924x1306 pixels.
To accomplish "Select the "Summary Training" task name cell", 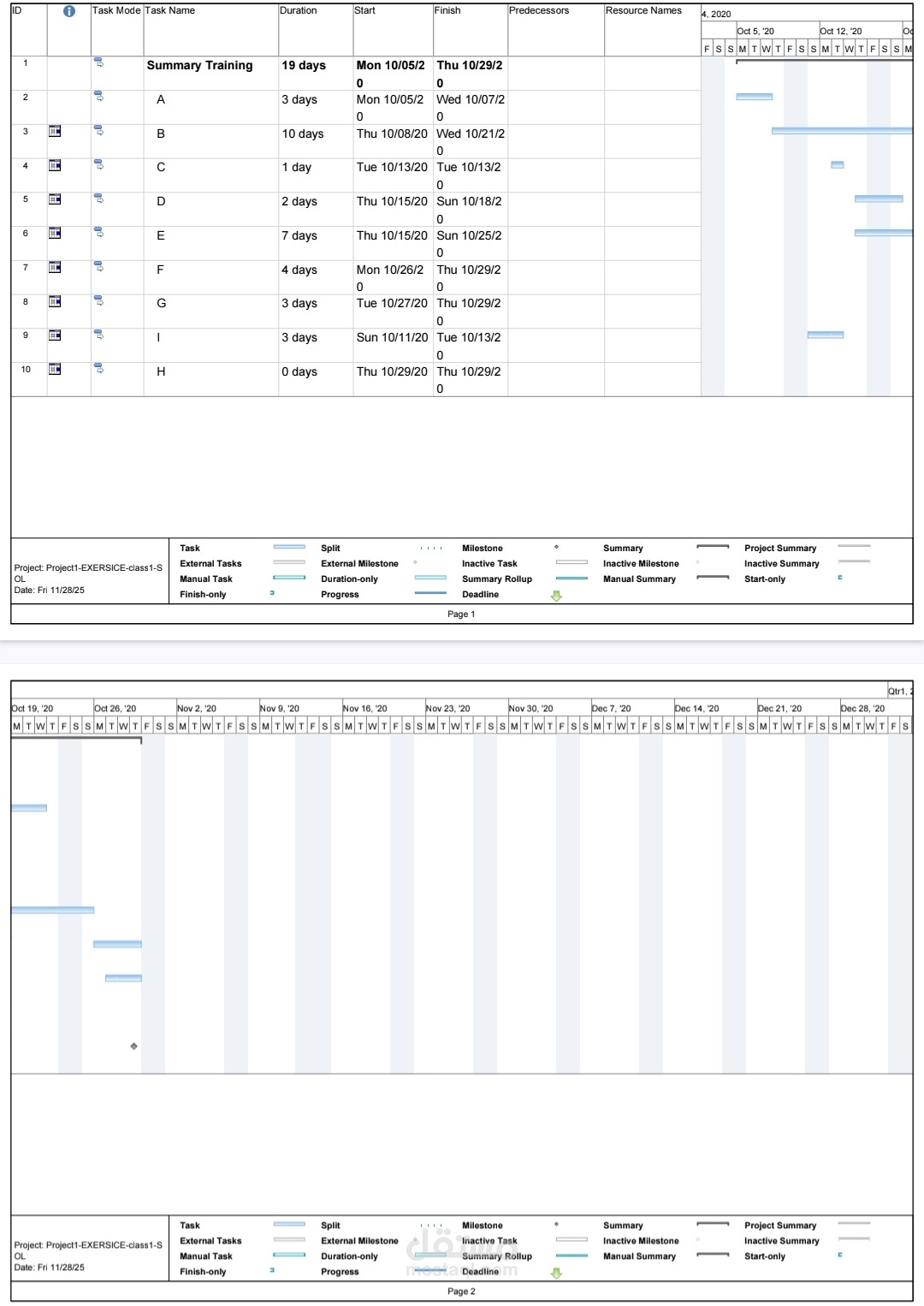I will tap(210, 74).
